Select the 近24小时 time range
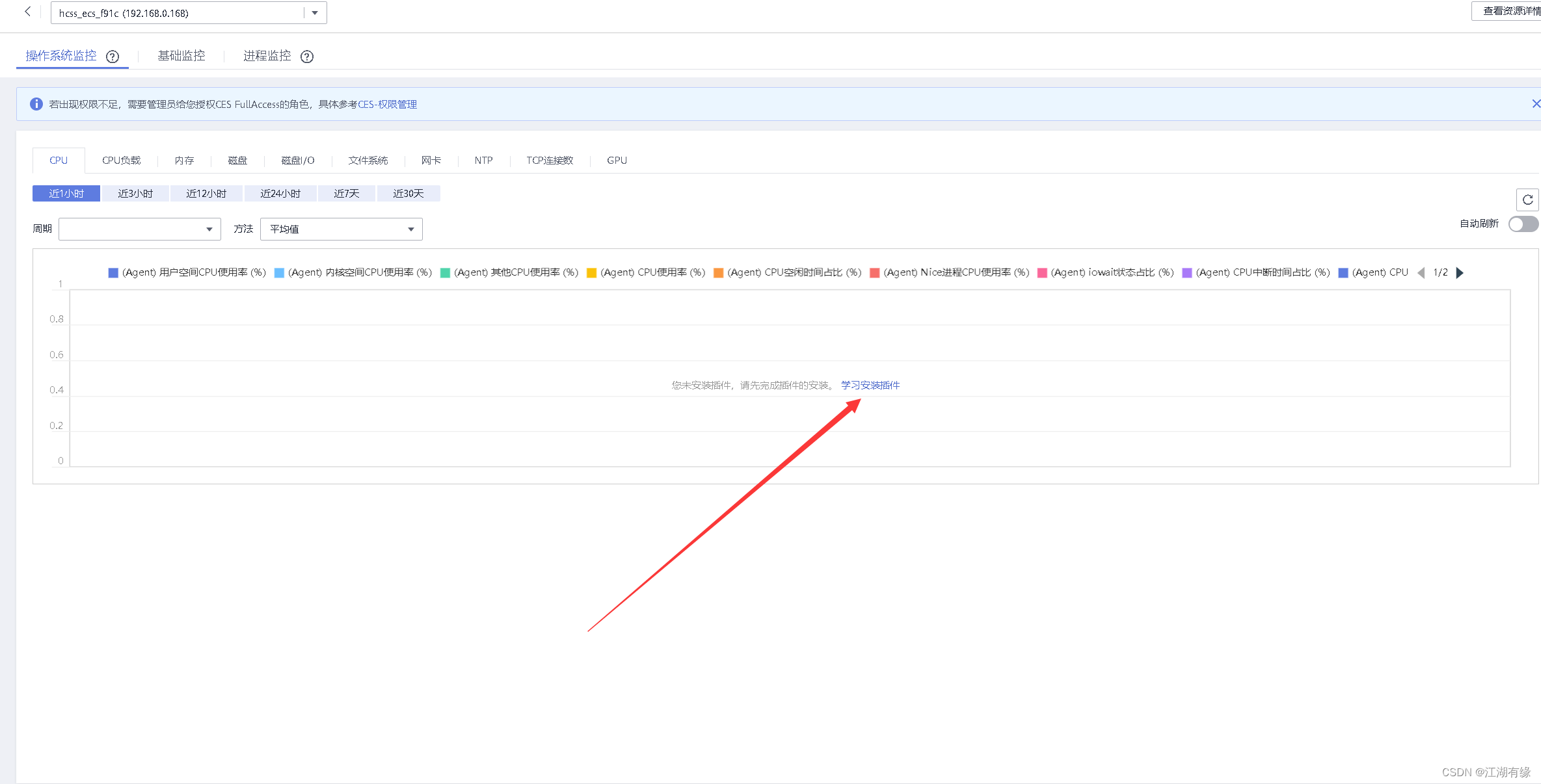The image size is (1541, 784). point(280,194)
